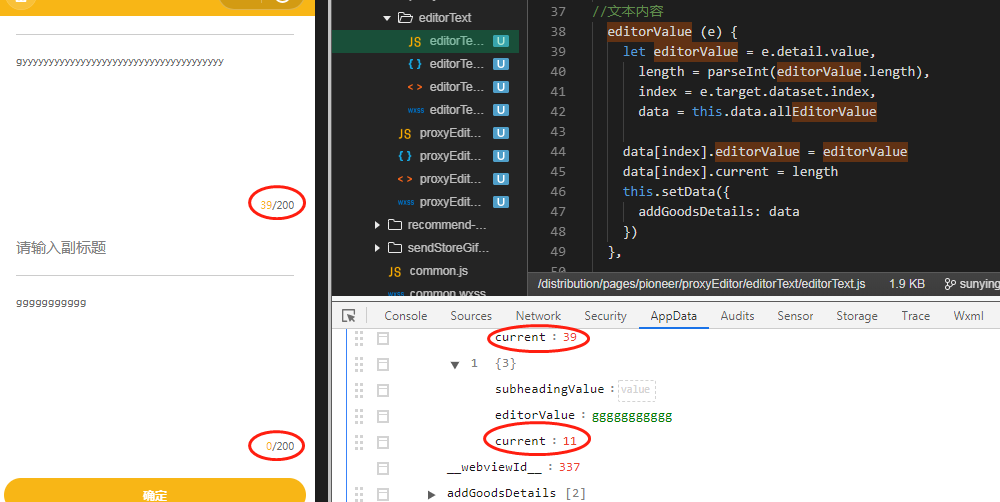Open actions square for addGoodsDetails row
This screenshot has width=1000, height=502.
[383, 494]
